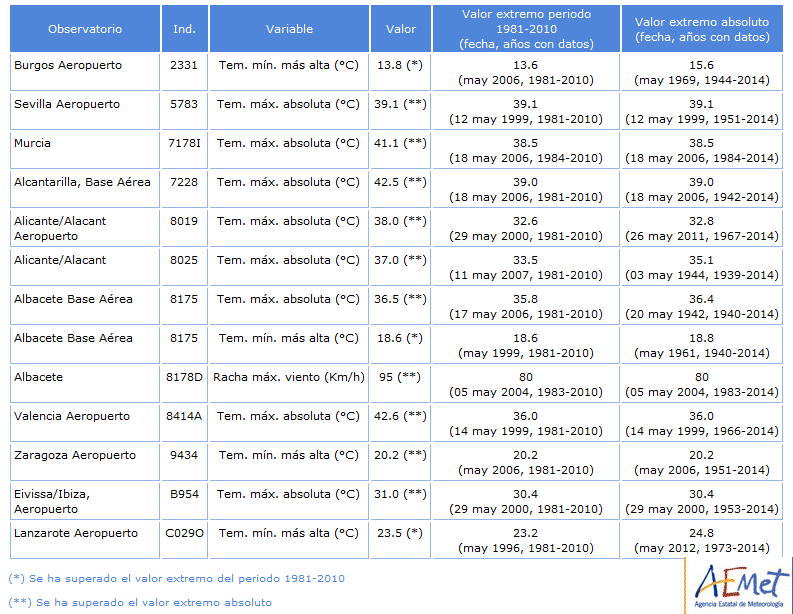Viewport: 793px width, 614px height.
Task: Click the cell with 26 may 2011, 1967-2014
Action: 702,228
